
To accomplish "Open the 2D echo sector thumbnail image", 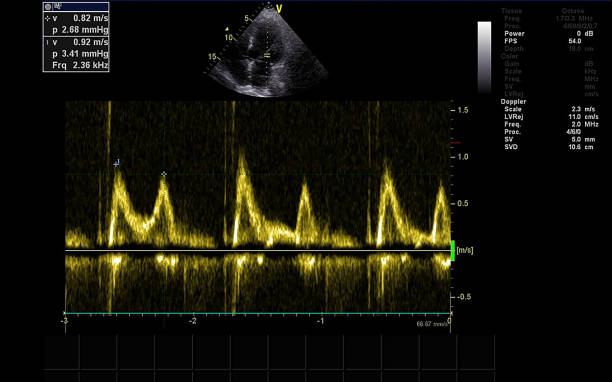I will point(267,51).
